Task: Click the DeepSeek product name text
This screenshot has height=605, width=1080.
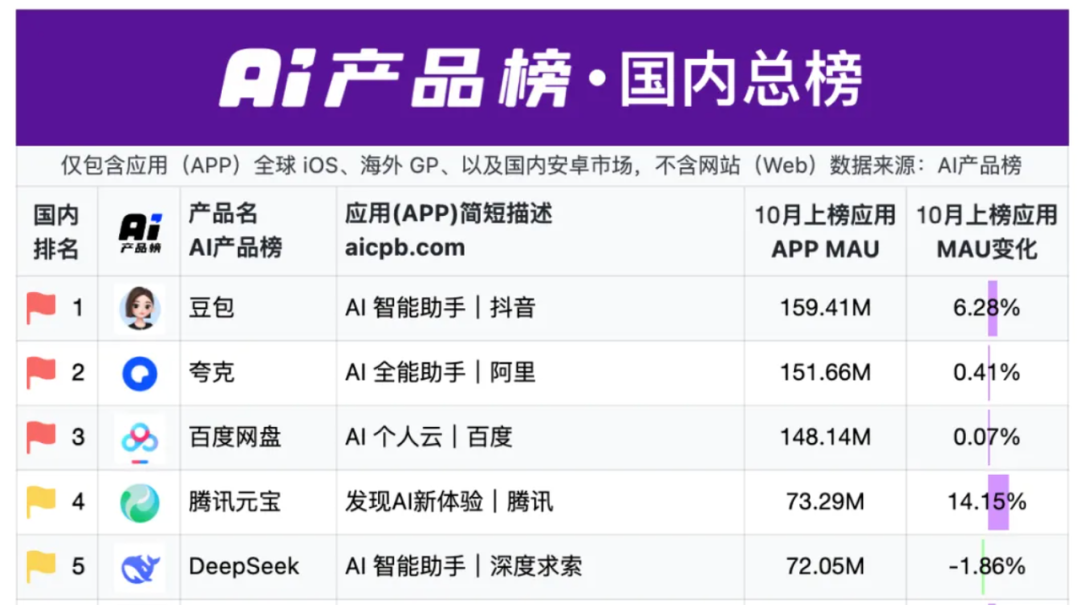Action: (x=244, y=567)
